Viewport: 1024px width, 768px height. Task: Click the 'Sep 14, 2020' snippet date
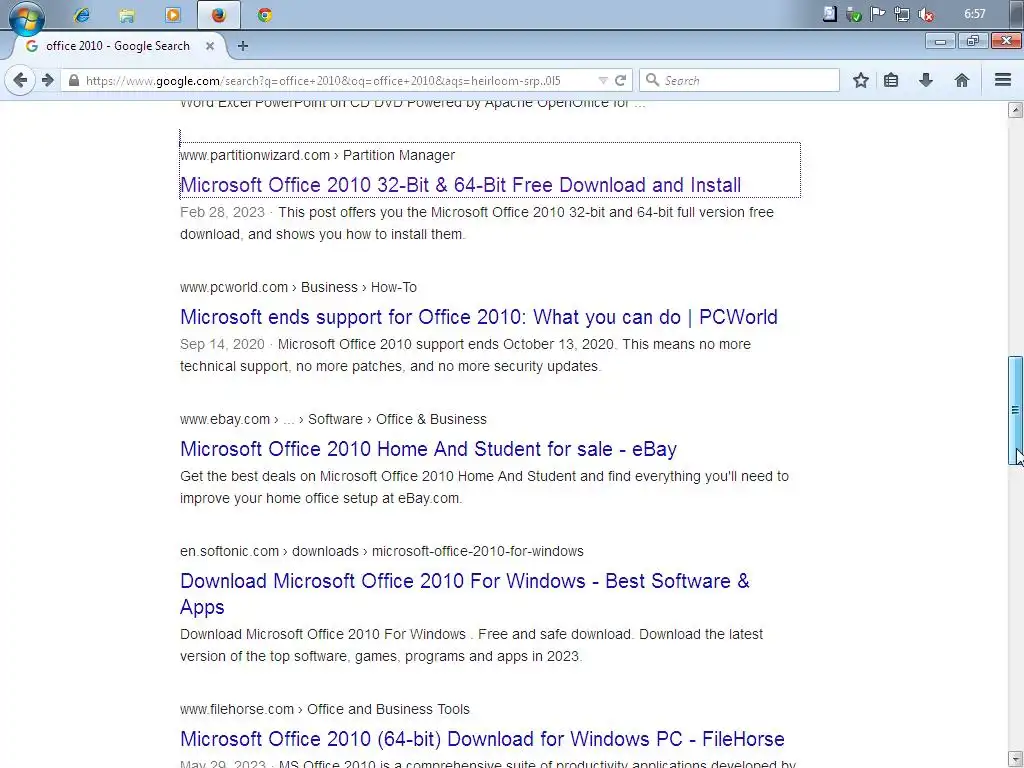tap(222, 344)
